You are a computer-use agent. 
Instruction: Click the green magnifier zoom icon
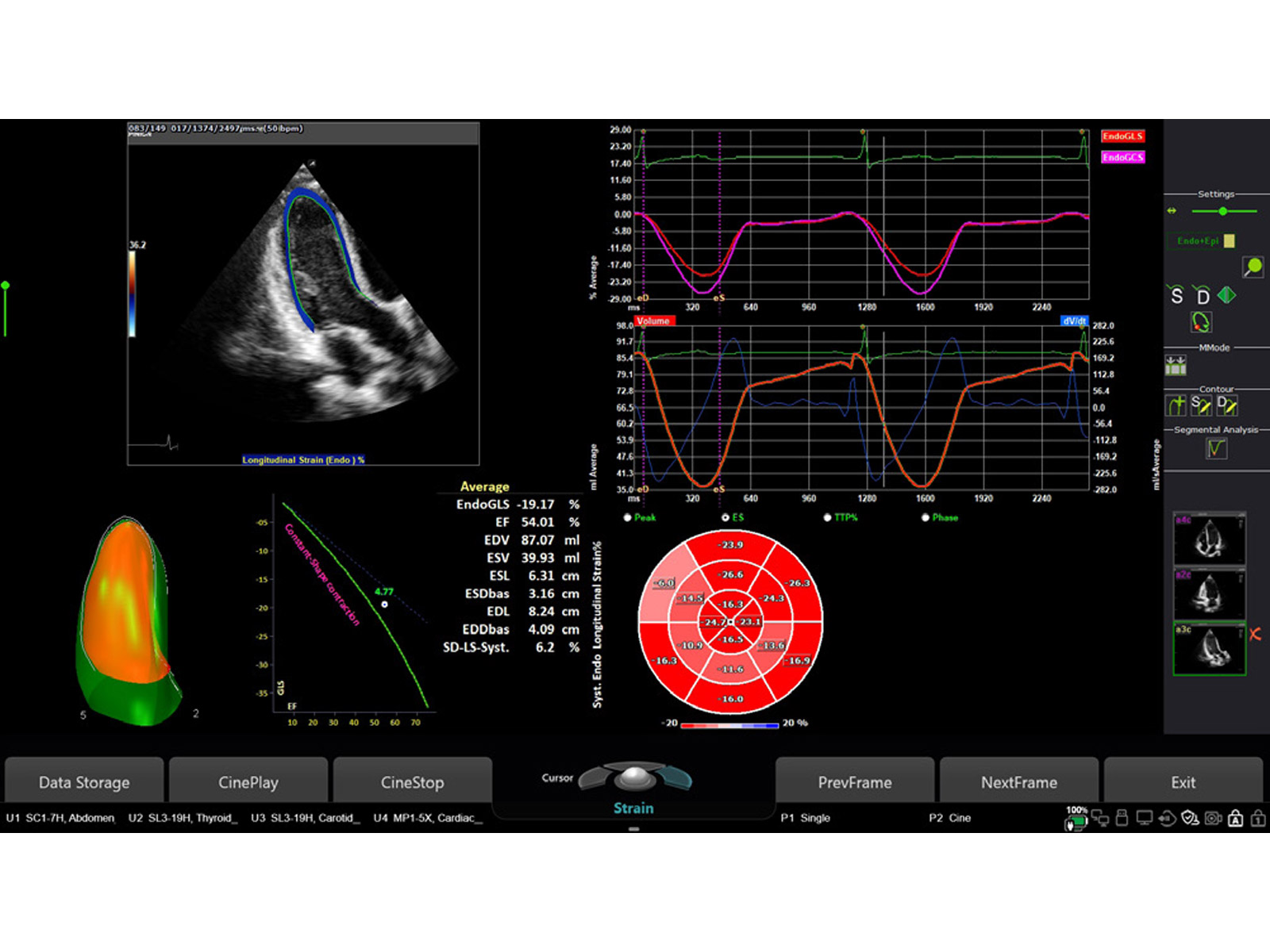tap(1253, 267)
